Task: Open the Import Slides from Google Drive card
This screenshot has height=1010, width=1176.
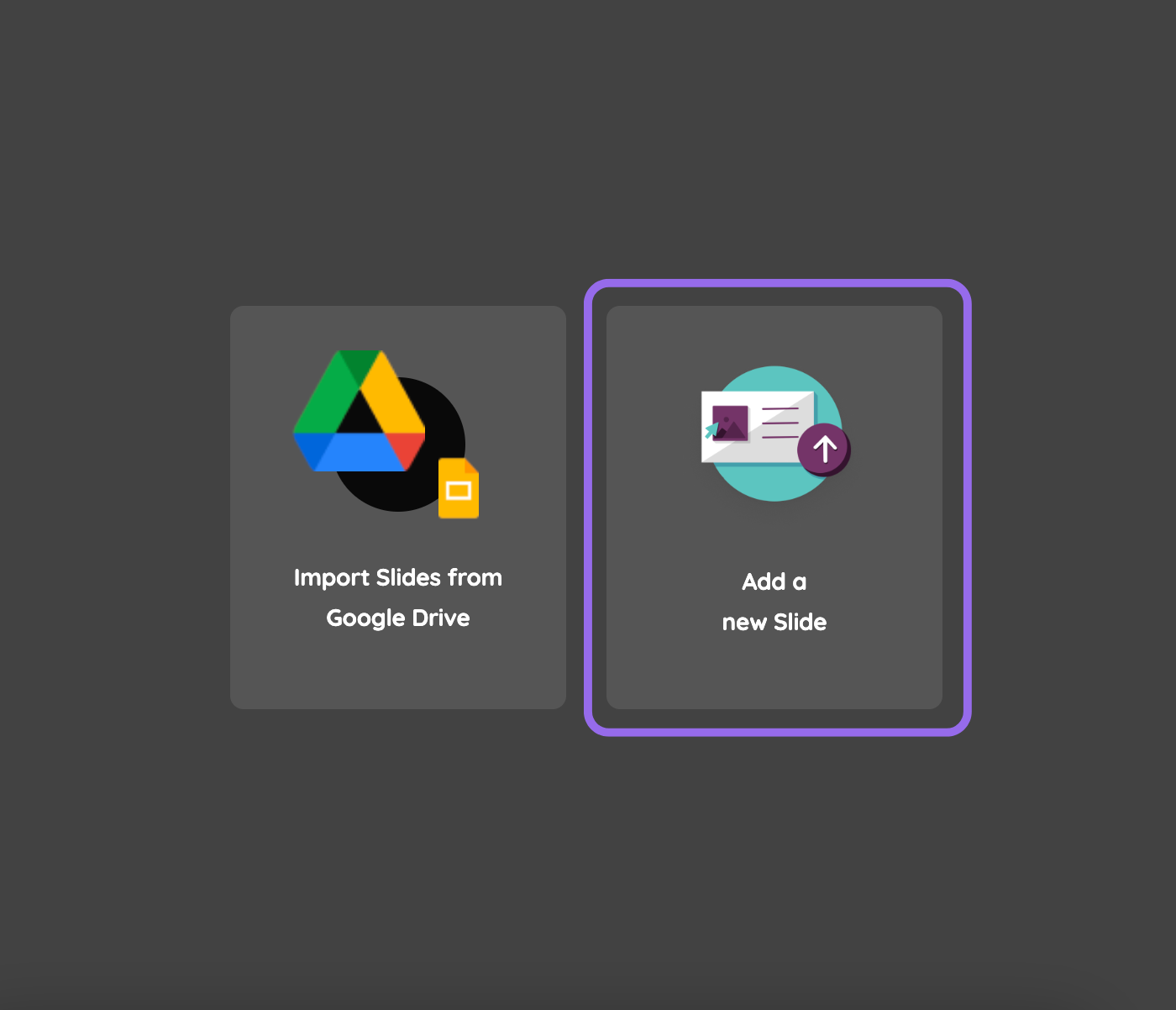Action: pos(398,508)
